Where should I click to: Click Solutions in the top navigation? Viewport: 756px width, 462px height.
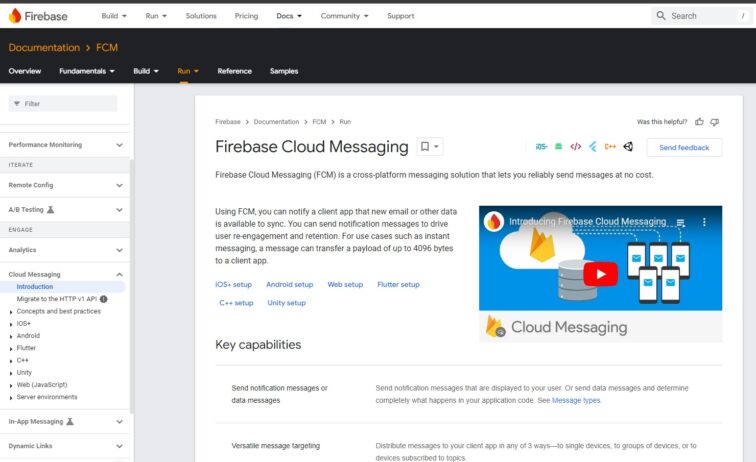(x=201, y=16)
